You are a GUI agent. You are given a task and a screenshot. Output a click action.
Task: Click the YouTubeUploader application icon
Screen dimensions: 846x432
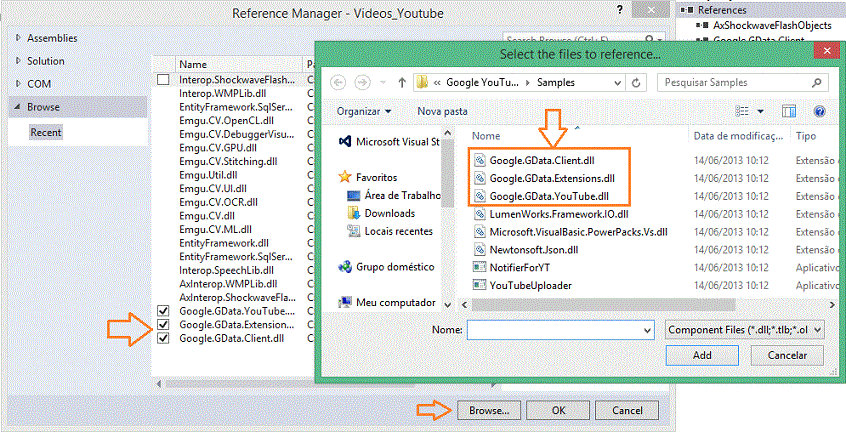pos(479,285)
